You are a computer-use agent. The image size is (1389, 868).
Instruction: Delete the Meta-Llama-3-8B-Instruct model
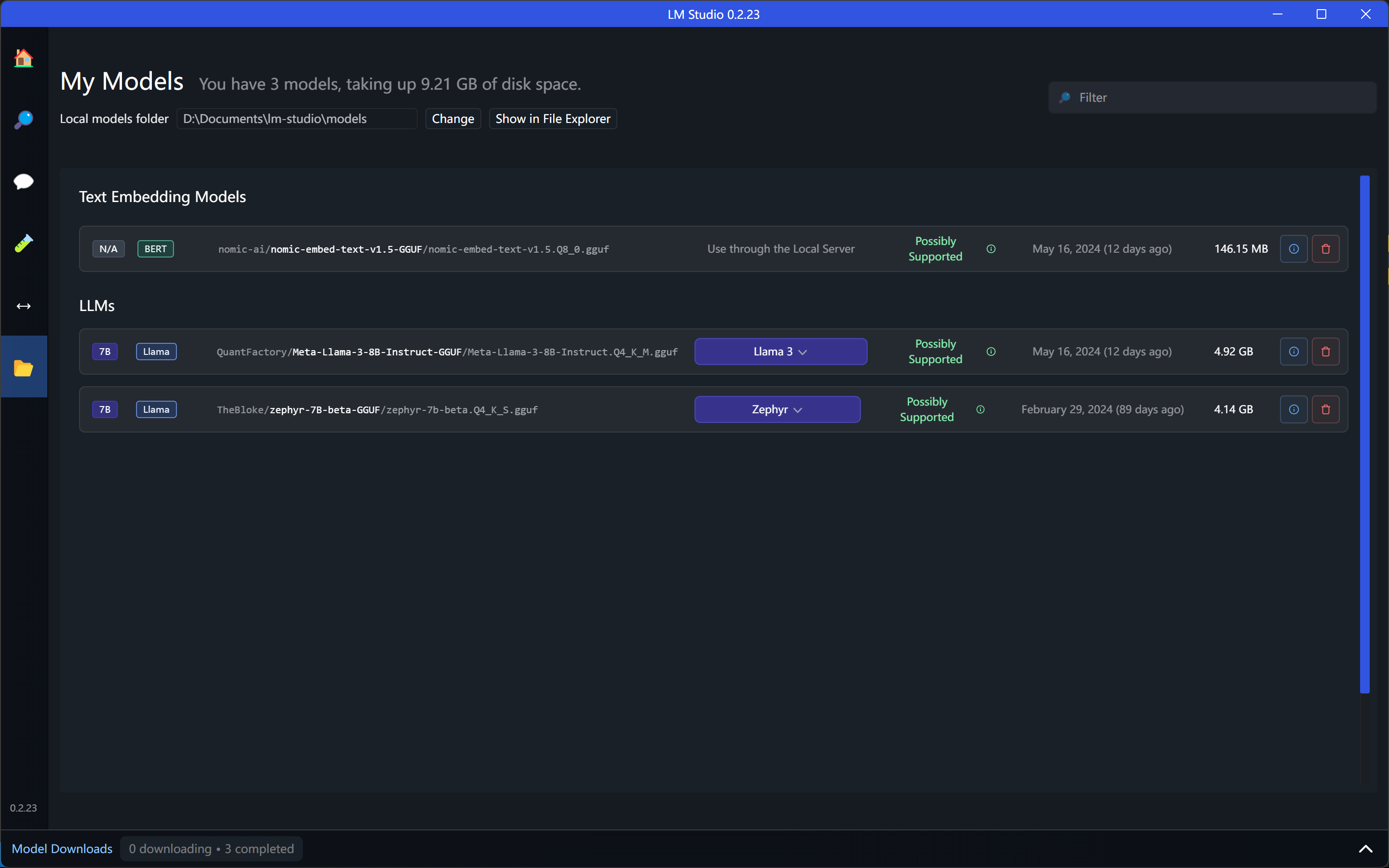(x=1326, y=352)
